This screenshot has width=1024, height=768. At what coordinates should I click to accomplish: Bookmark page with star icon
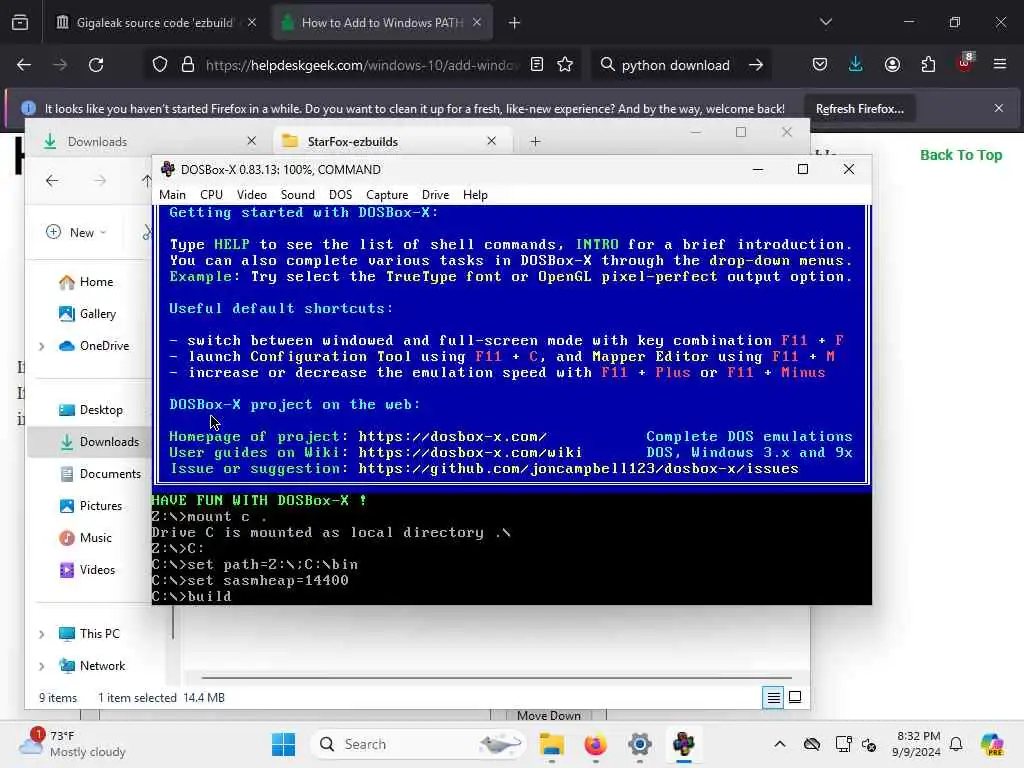(x=566, y=65)
